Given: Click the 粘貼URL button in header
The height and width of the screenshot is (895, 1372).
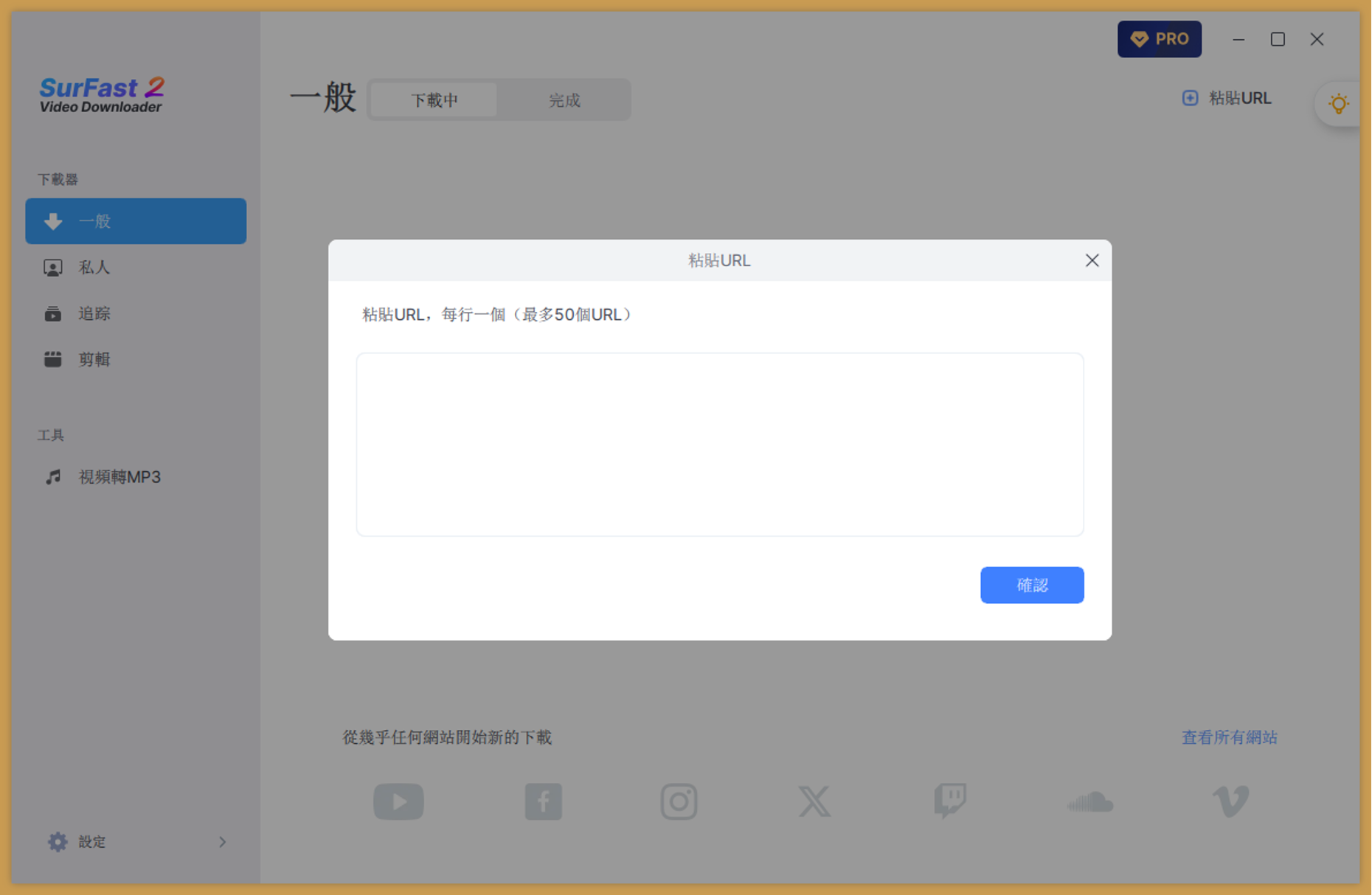Looking at the screenshot, I should (x=1227, y=99).
